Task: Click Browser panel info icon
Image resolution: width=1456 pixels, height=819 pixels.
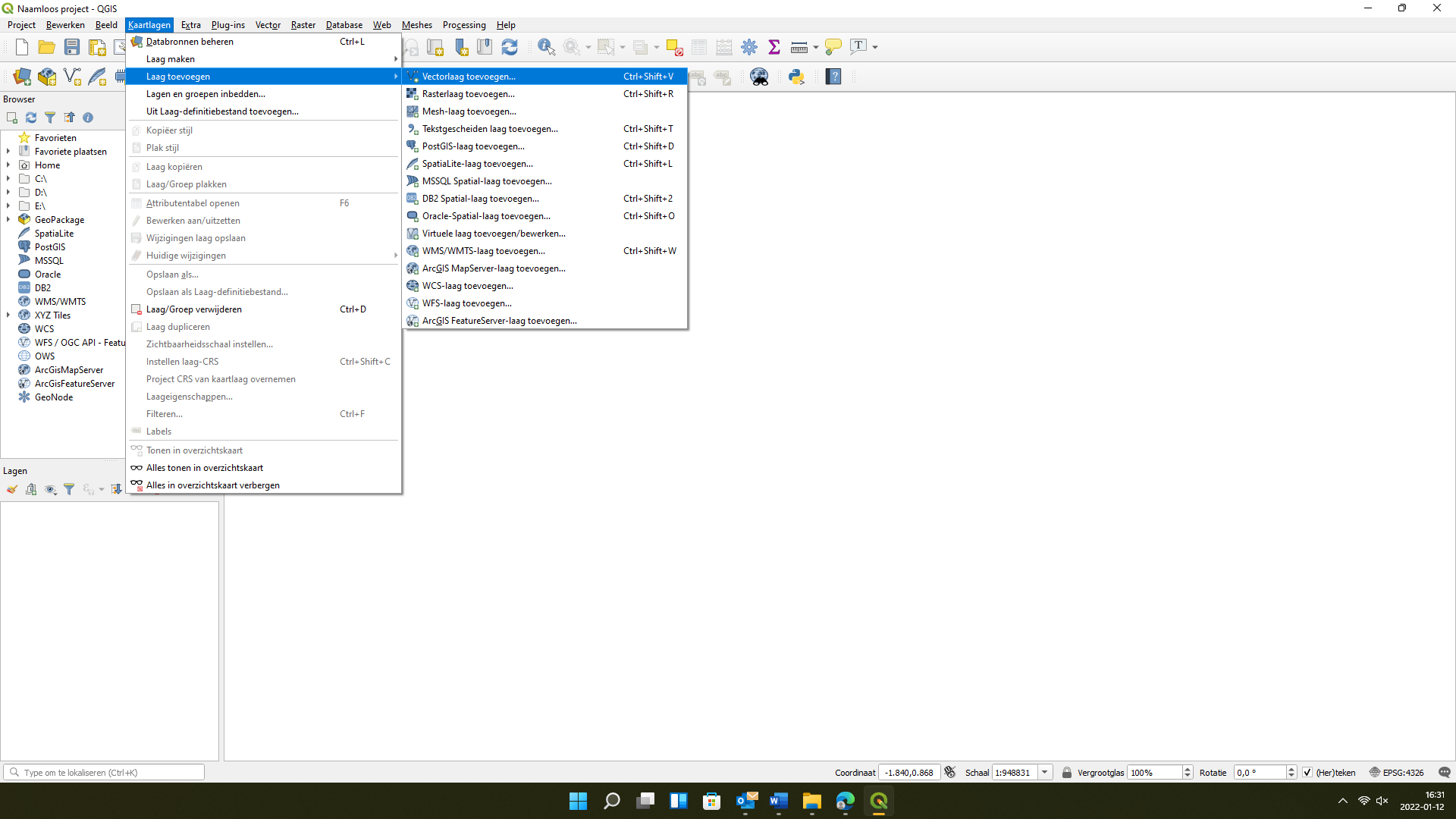Action: (x=88, y=118)
